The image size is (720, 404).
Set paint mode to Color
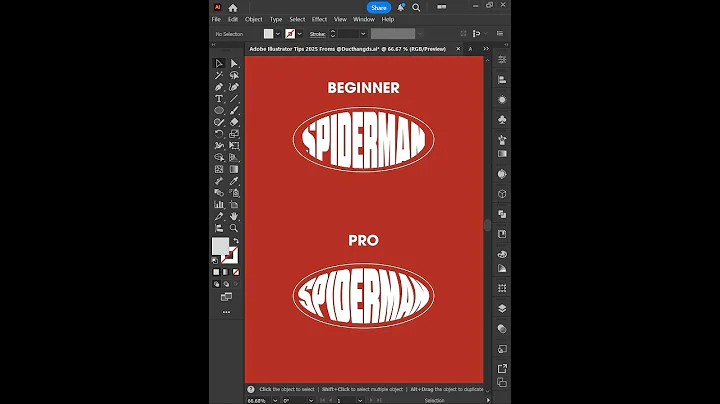216,272
